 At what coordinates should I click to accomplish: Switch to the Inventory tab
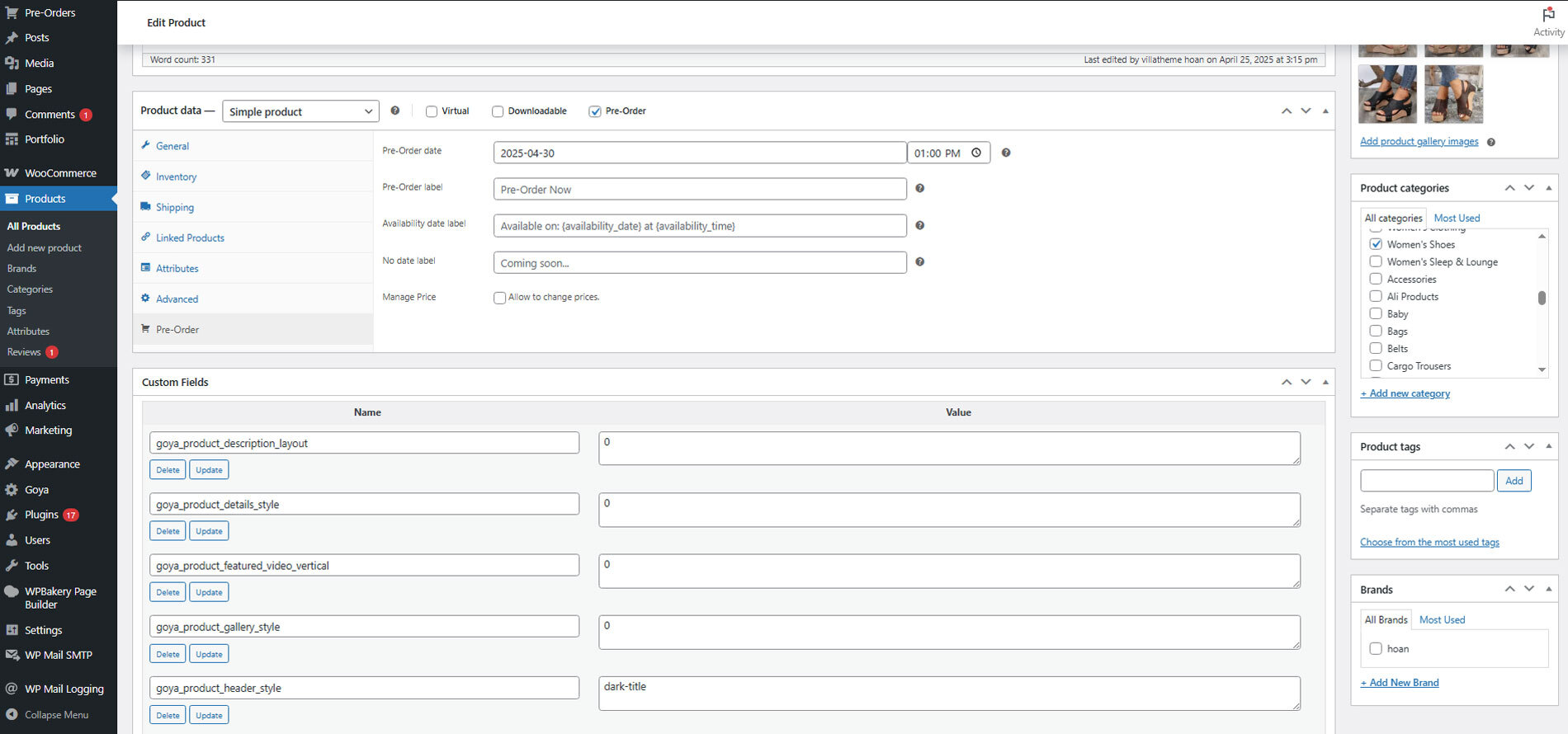point(176,176)
